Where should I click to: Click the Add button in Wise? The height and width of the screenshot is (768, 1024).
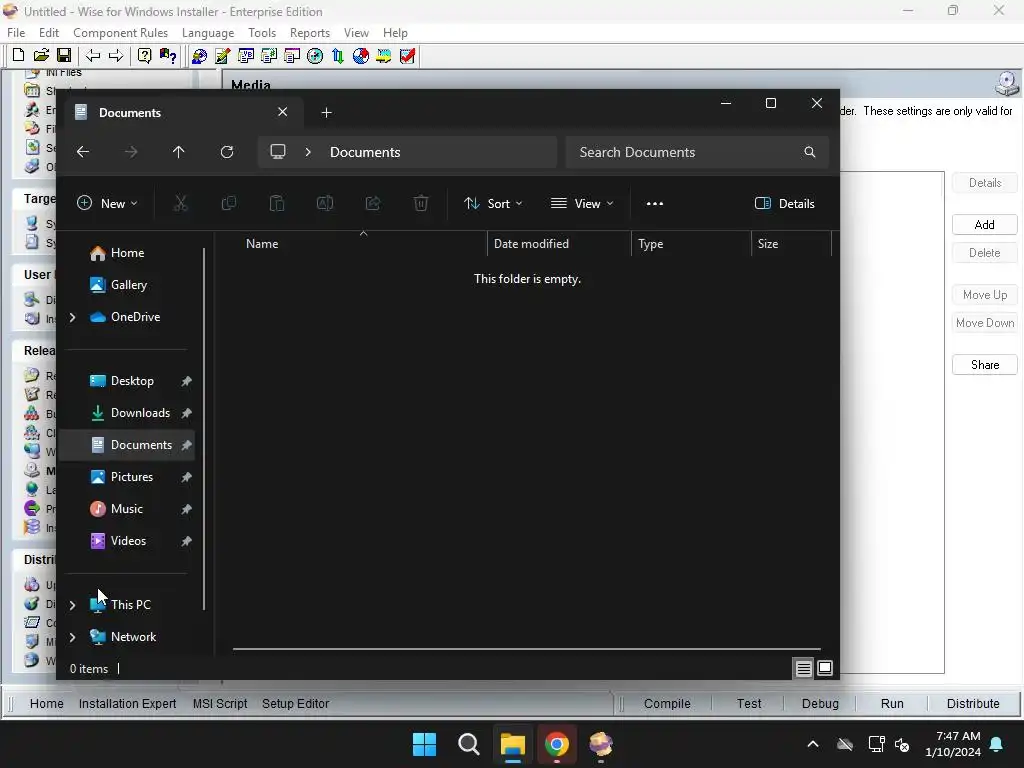pos(984,225)
